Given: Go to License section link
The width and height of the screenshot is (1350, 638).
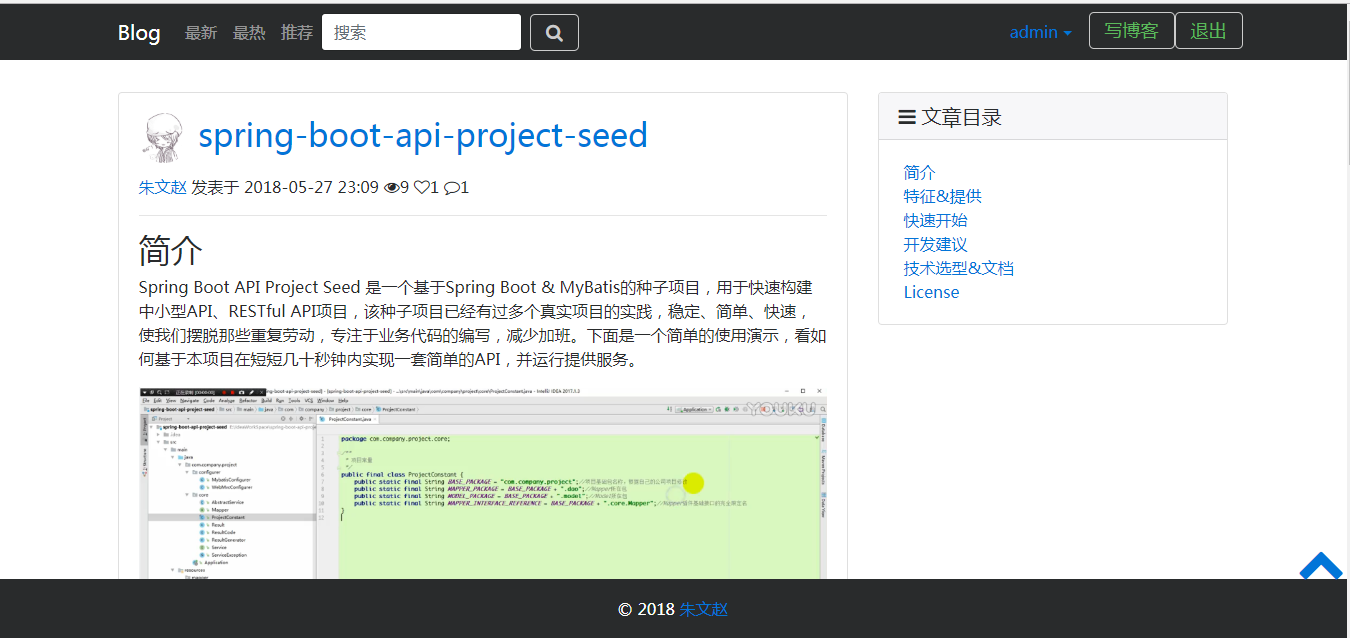Looking at the screenshot, I should (x=931, y=292).
